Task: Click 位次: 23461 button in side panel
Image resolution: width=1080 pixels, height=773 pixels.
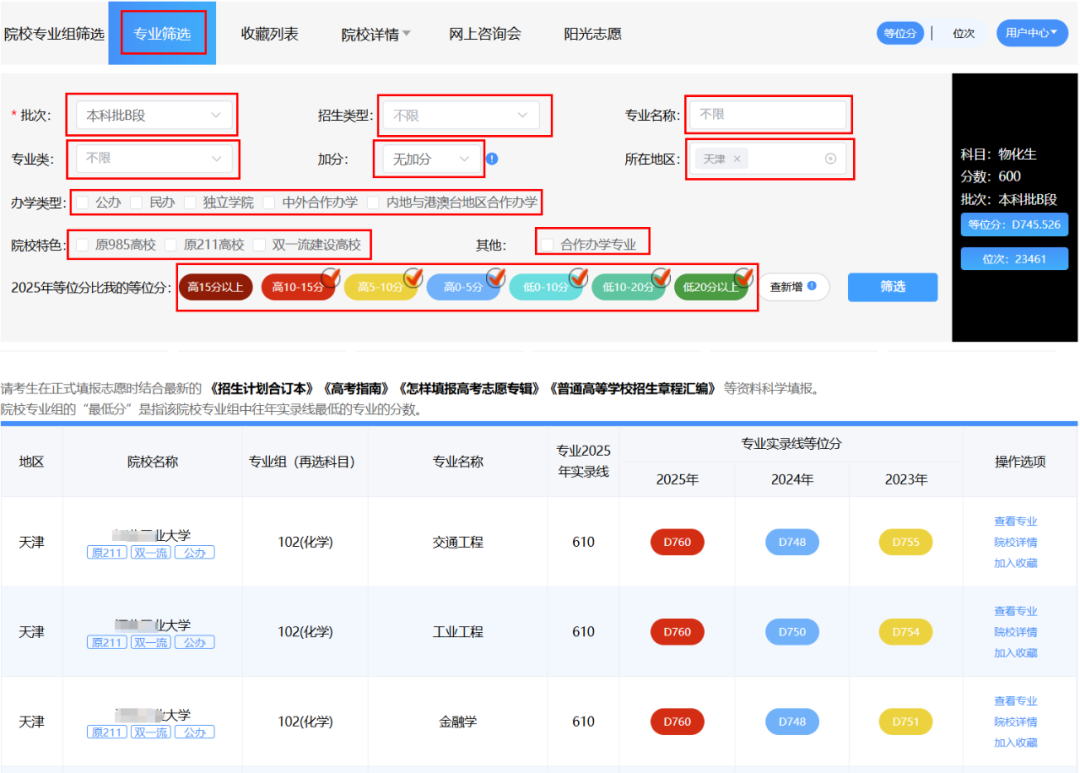Action: (1015, 259)
